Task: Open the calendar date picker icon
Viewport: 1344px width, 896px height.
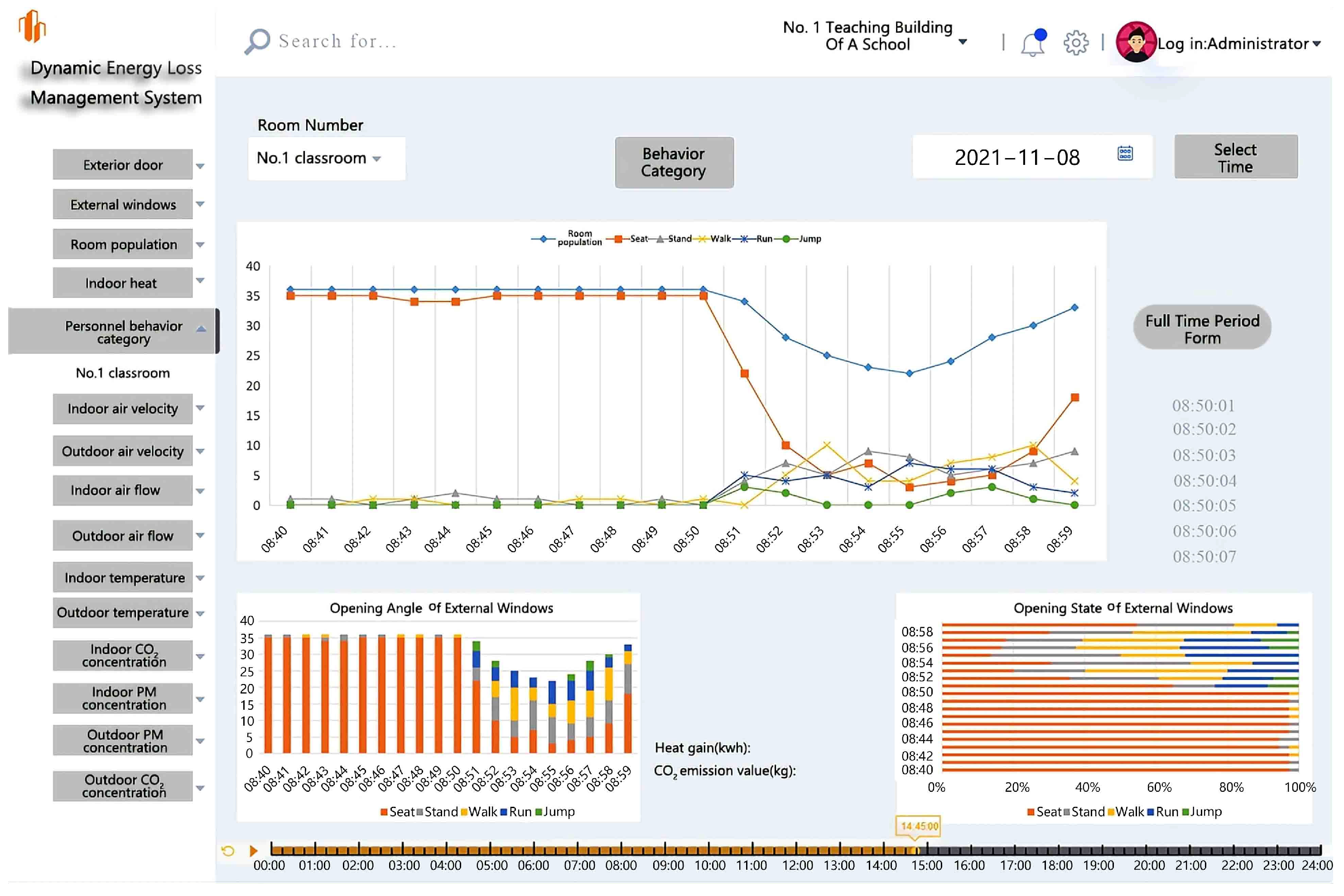Action: pyautogui.click(x=1125, y=154)
